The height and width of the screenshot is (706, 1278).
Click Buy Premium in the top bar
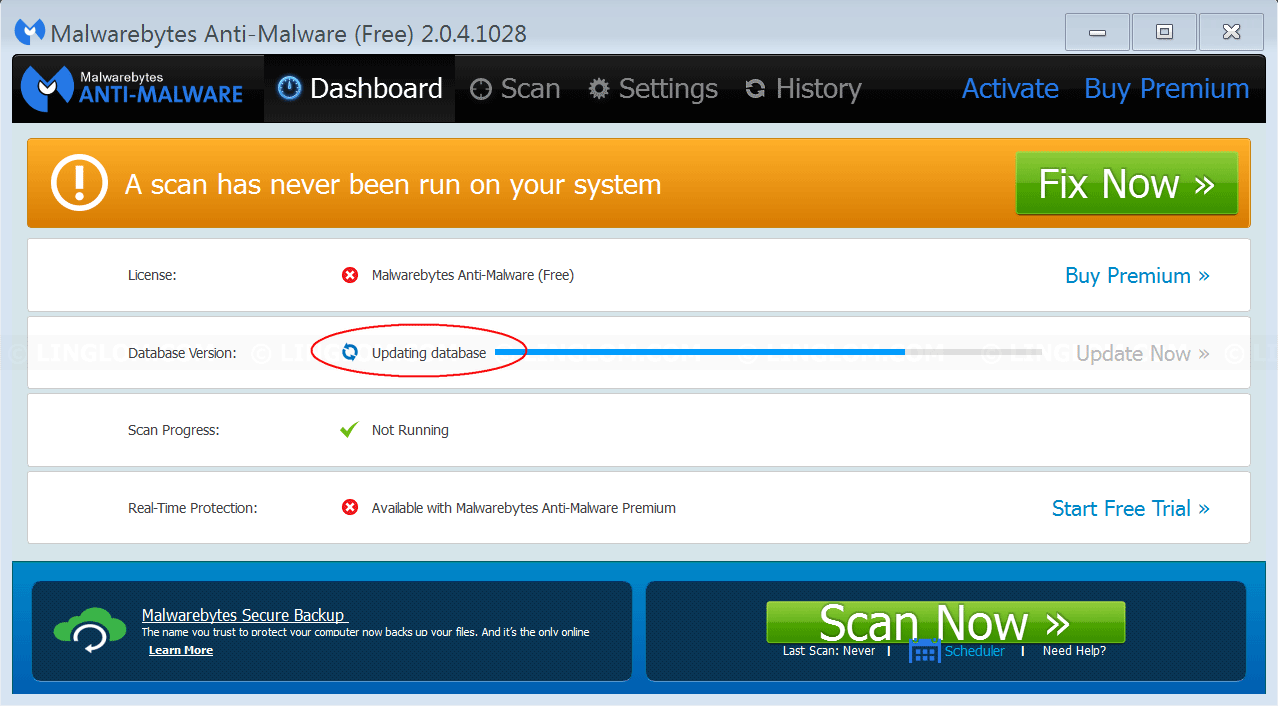1166,89
